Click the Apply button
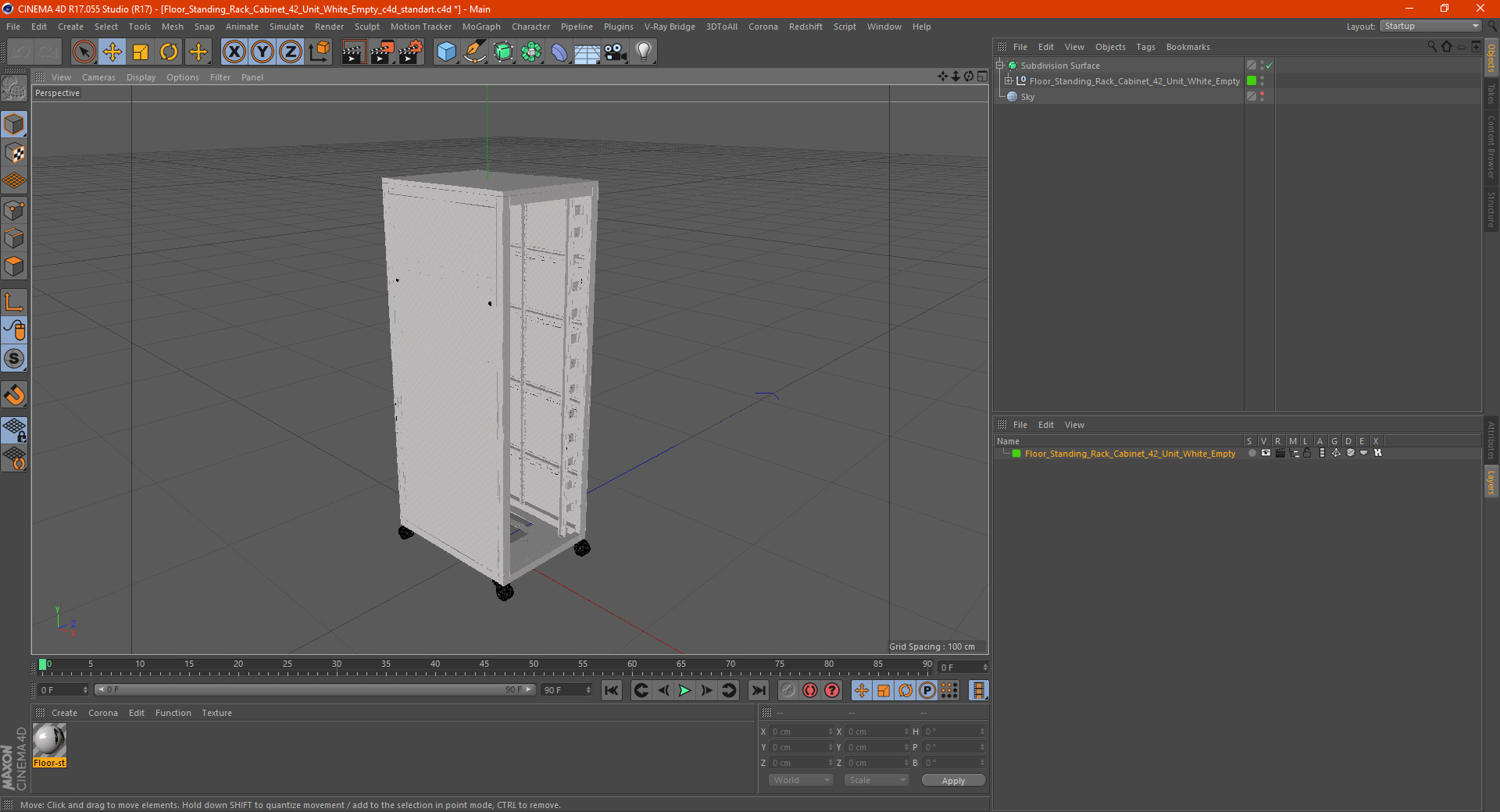Image resolution: width=1500 pixels, height=812 pixels. (953, 780)
